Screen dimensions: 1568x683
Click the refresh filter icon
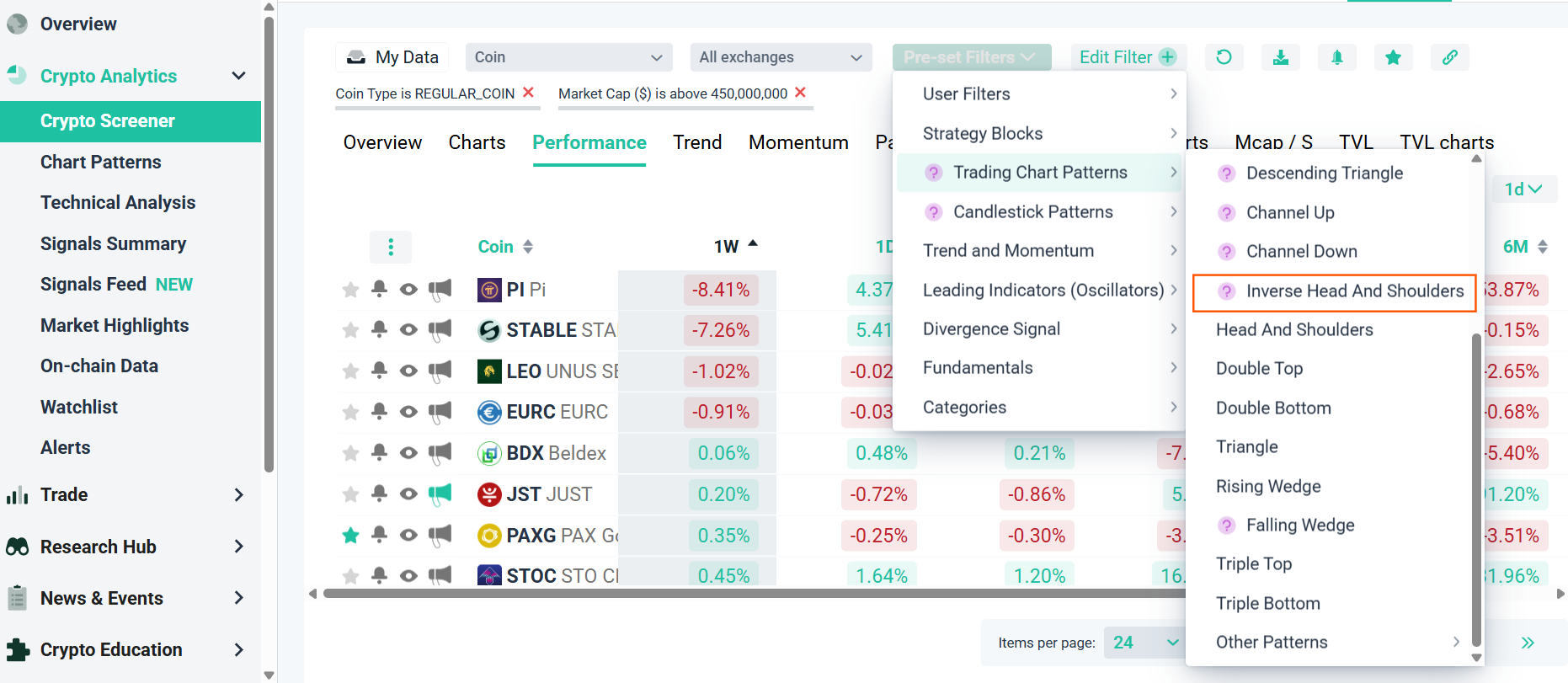click(x=1224, y=57)
